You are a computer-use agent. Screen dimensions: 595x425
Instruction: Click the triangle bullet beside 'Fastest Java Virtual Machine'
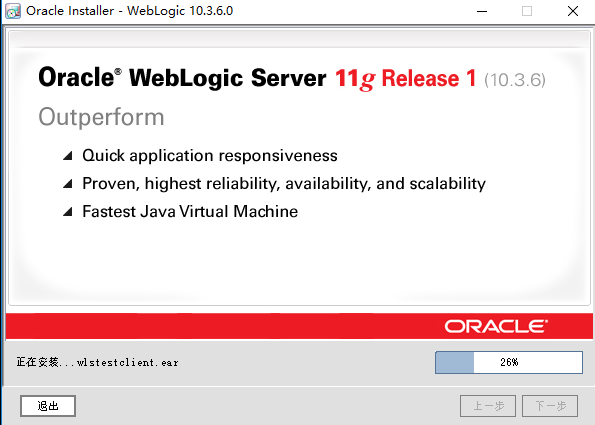(x=68, y=211)
